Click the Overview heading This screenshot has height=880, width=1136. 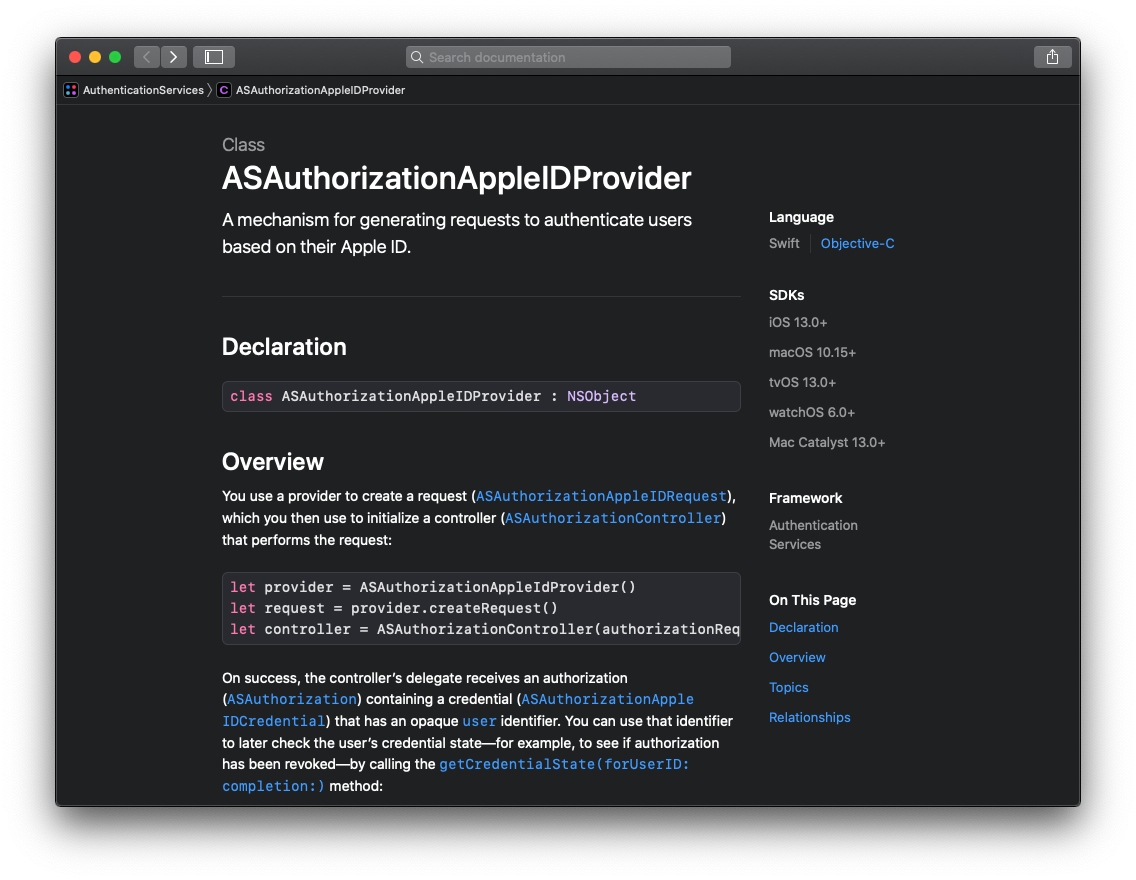(x=272, y=461)
